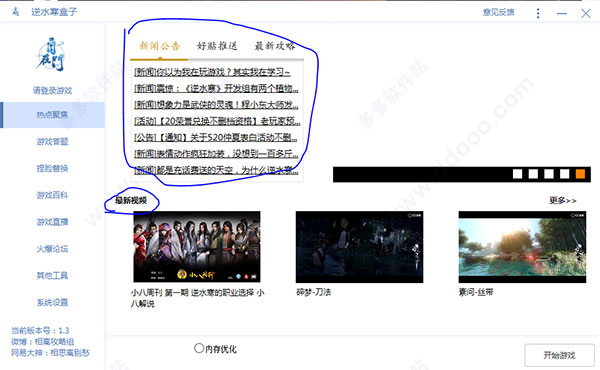Select the orange active banner indicator

click(580, 174)
